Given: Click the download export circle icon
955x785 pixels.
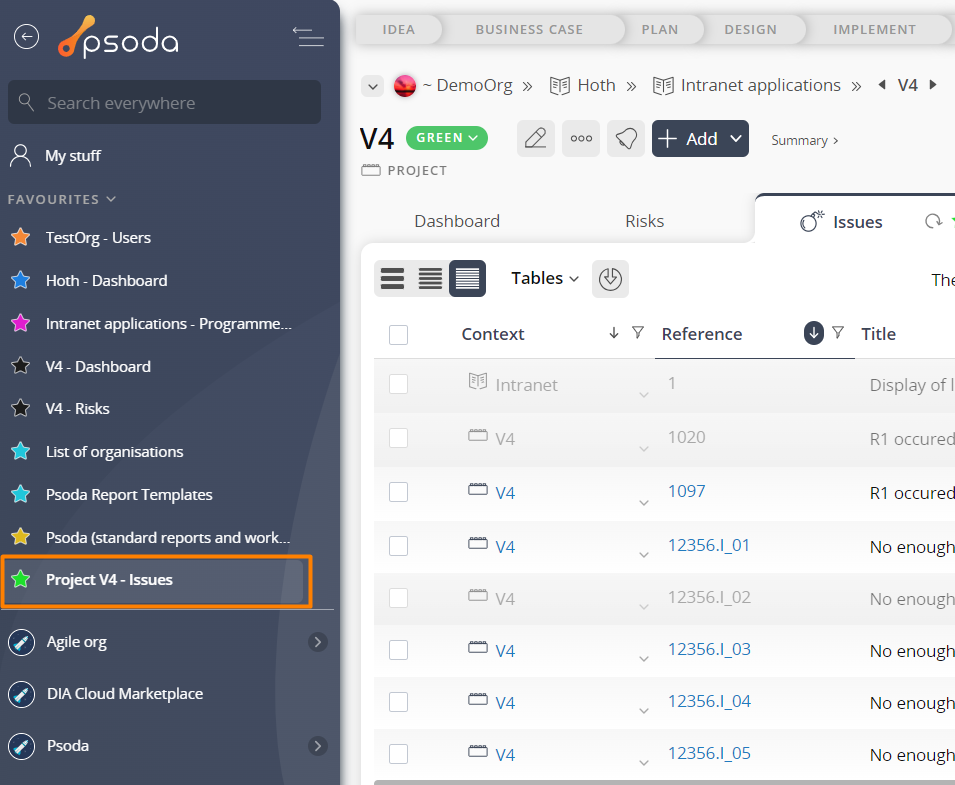Looking at the screenshot, I should [610, 279].
